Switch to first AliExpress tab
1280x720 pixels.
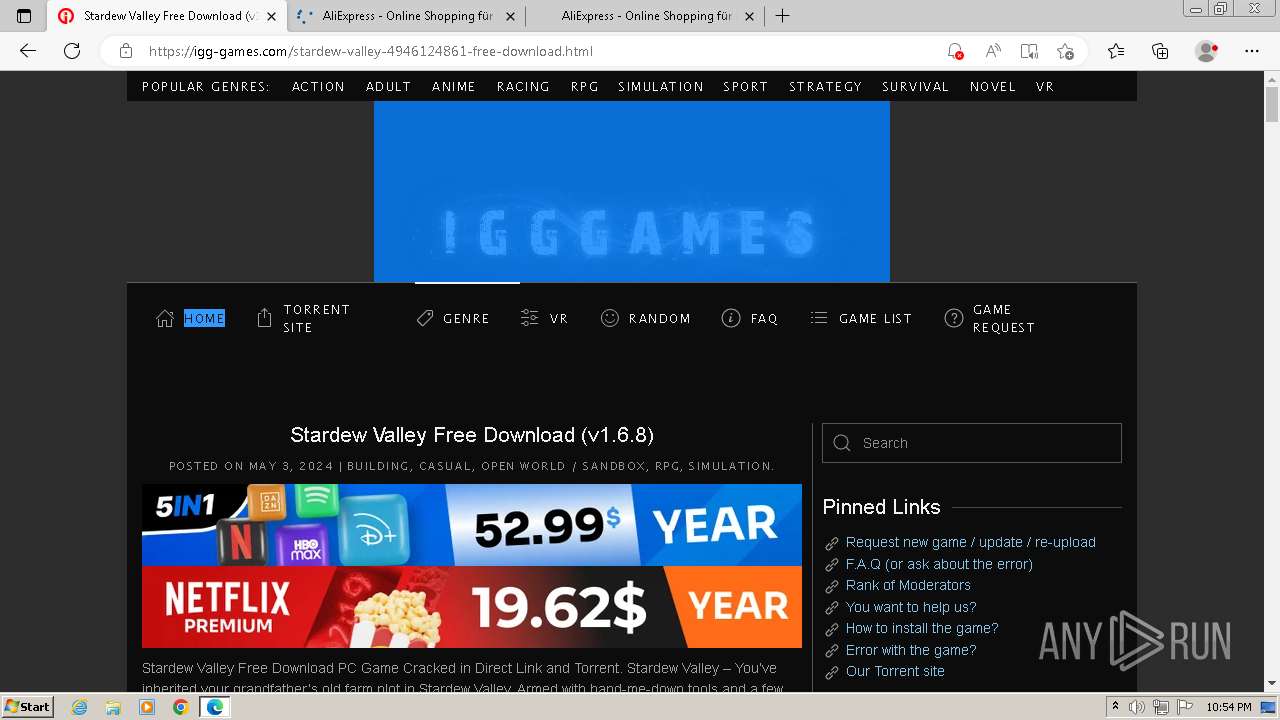pos(407,16)
